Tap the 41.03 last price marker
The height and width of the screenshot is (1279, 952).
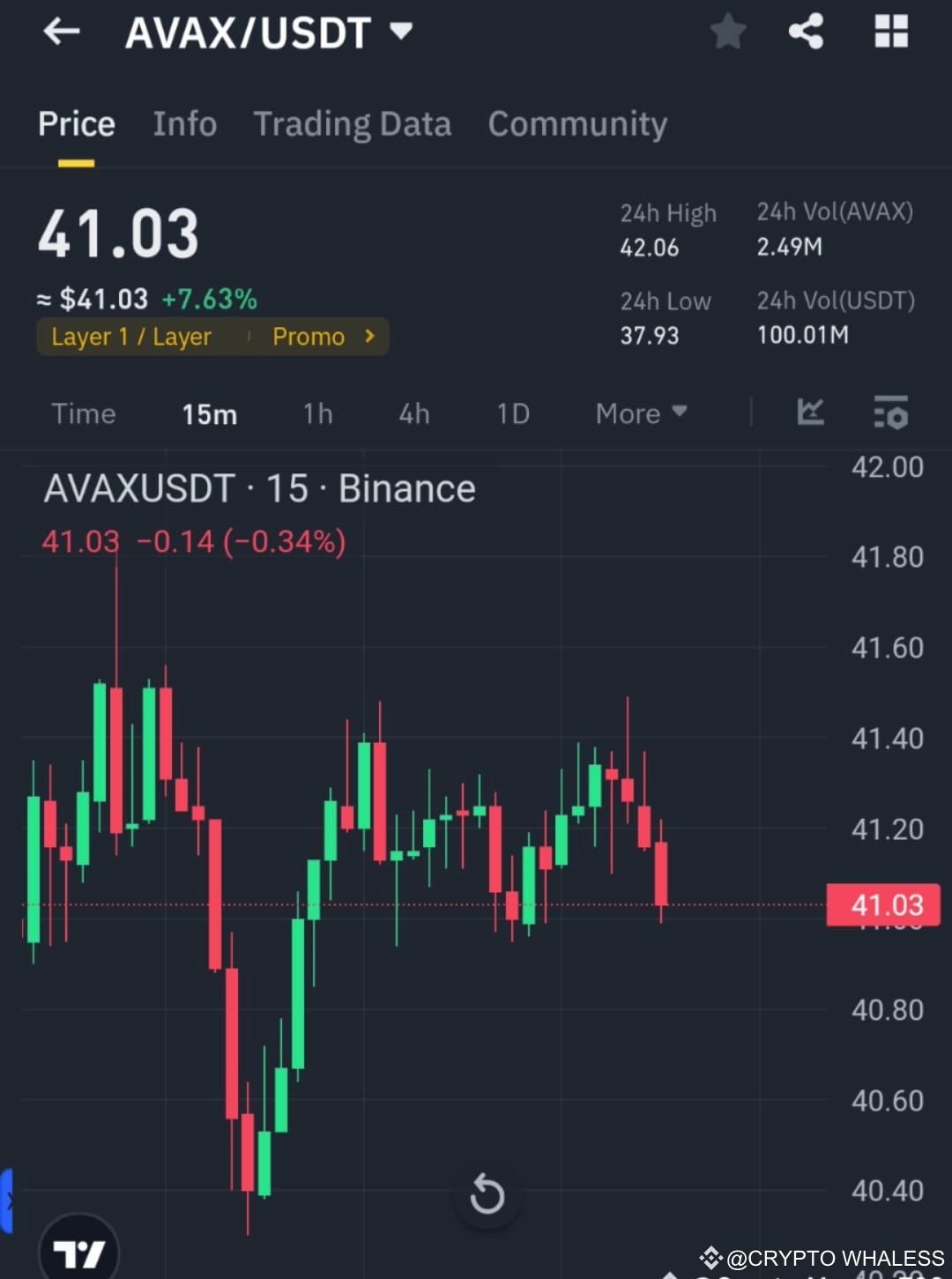pos(882,904)
